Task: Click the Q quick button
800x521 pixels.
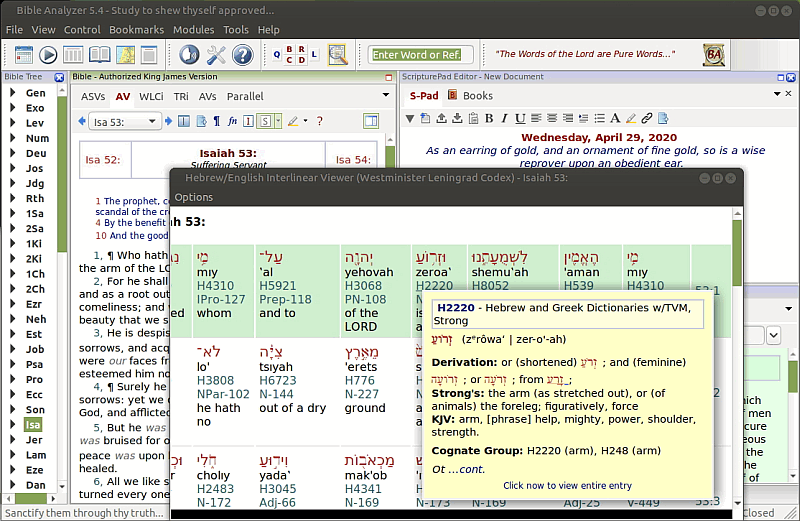Action: (x=277, y=55)
